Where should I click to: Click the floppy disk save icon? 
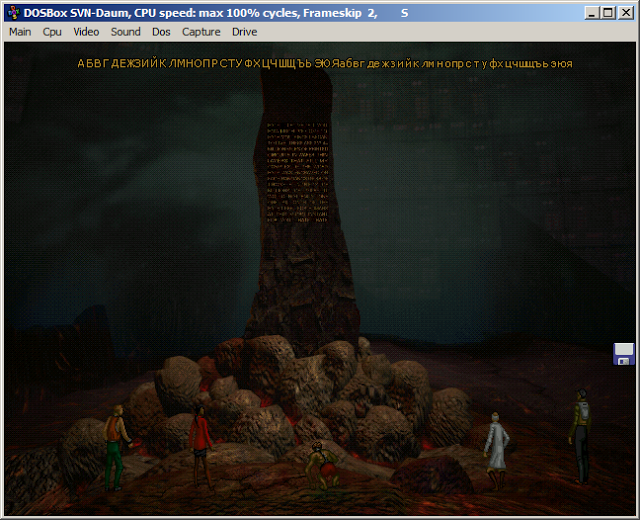click(x=624, y=354)
